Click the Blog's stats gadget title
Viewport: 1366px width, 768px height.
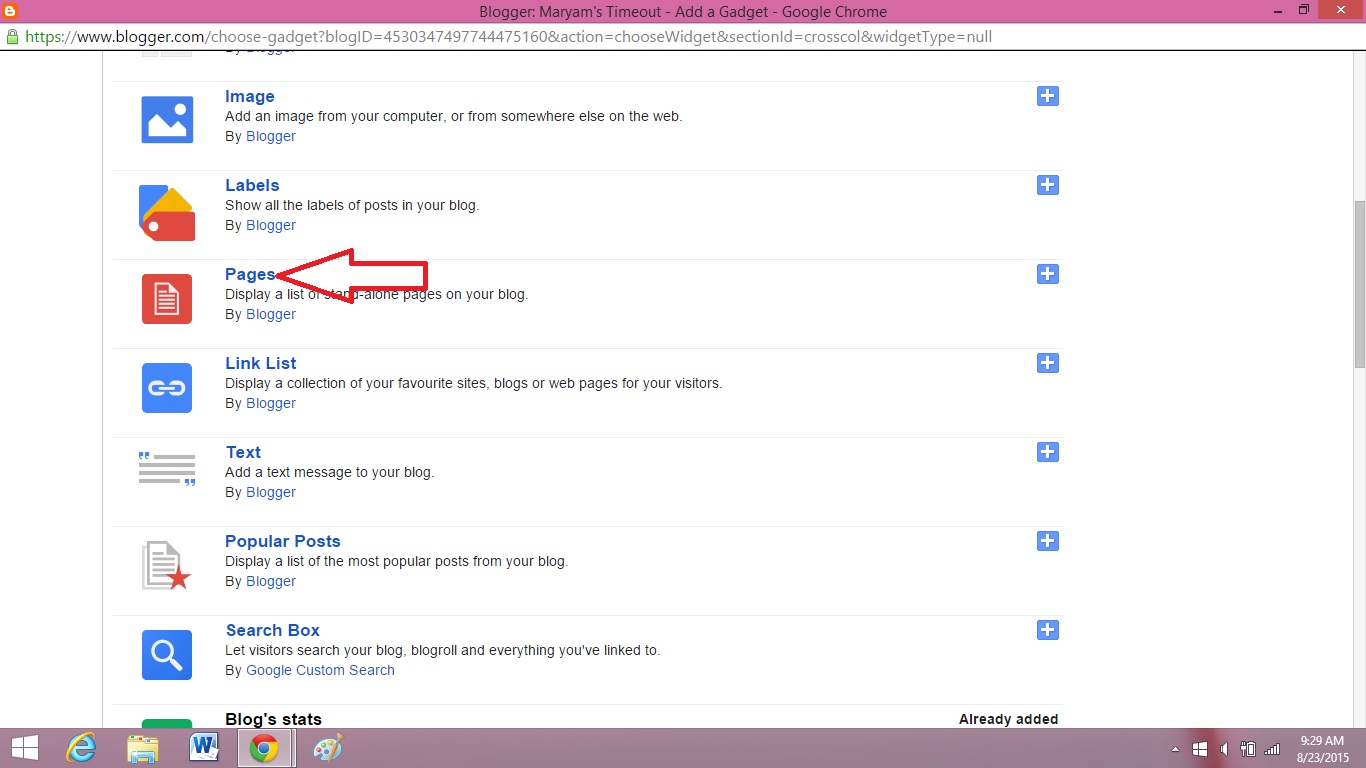274,719
